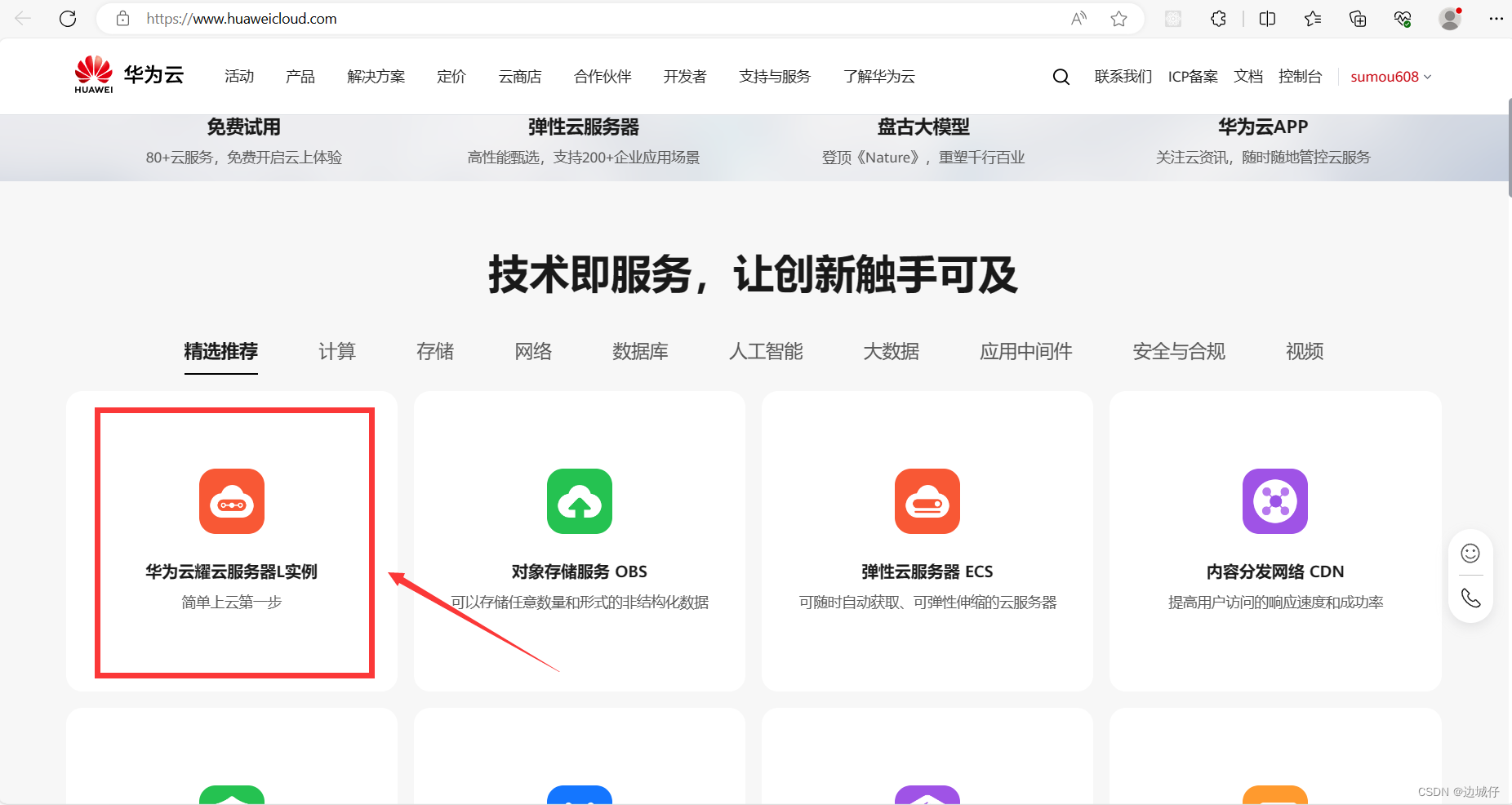Open the 对象存储服务 OBS title
This screenshot has height=805, width=1512.
coord(580,572)
